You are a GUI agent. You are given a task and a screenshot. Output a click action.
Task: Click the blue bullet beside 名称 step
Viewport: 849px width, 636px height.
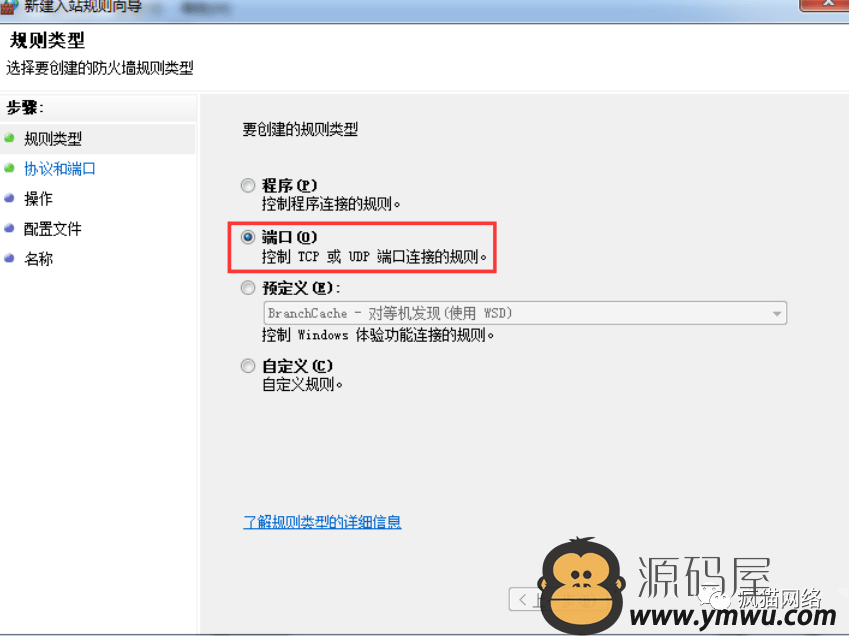click(9, 258)
